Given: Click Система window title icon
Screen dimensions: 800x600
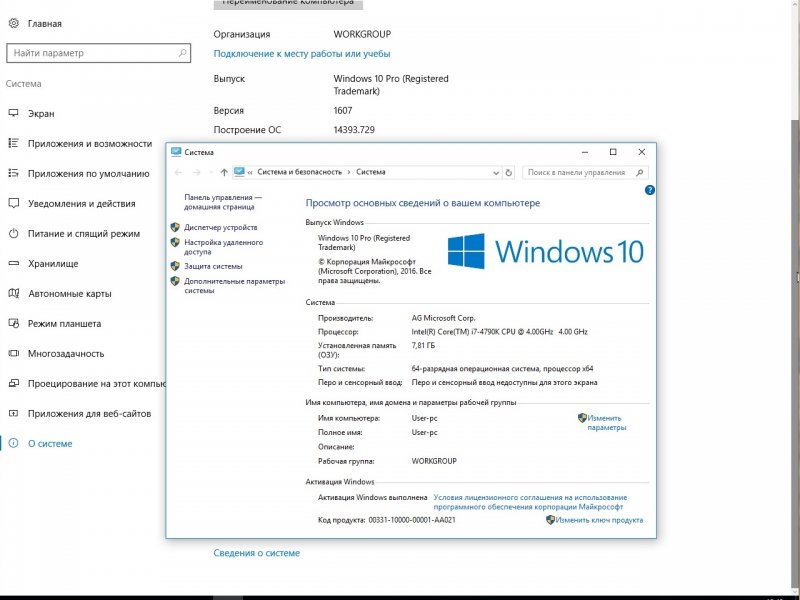Looking at the screenshot, I should tap(176, 152).
